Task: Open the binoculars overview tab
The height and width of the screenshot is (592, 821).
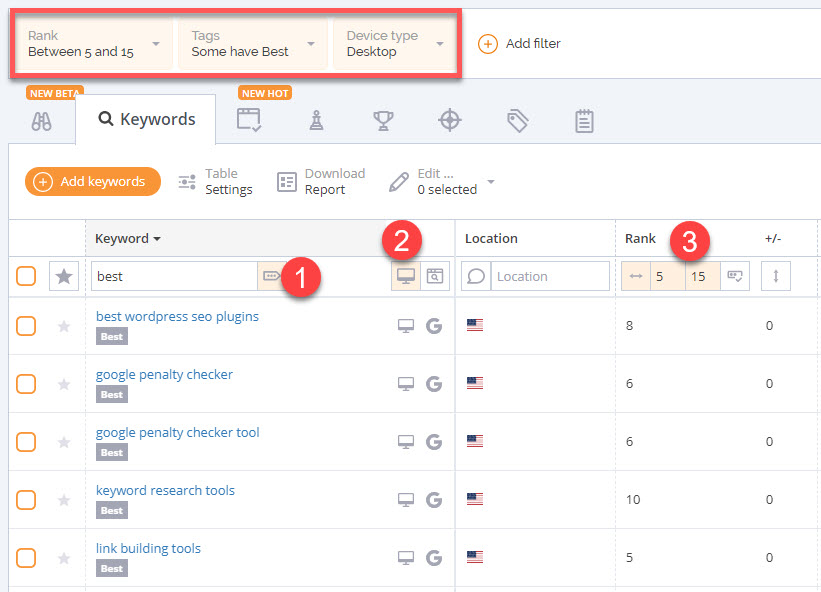Action: [x=41, y=121]
